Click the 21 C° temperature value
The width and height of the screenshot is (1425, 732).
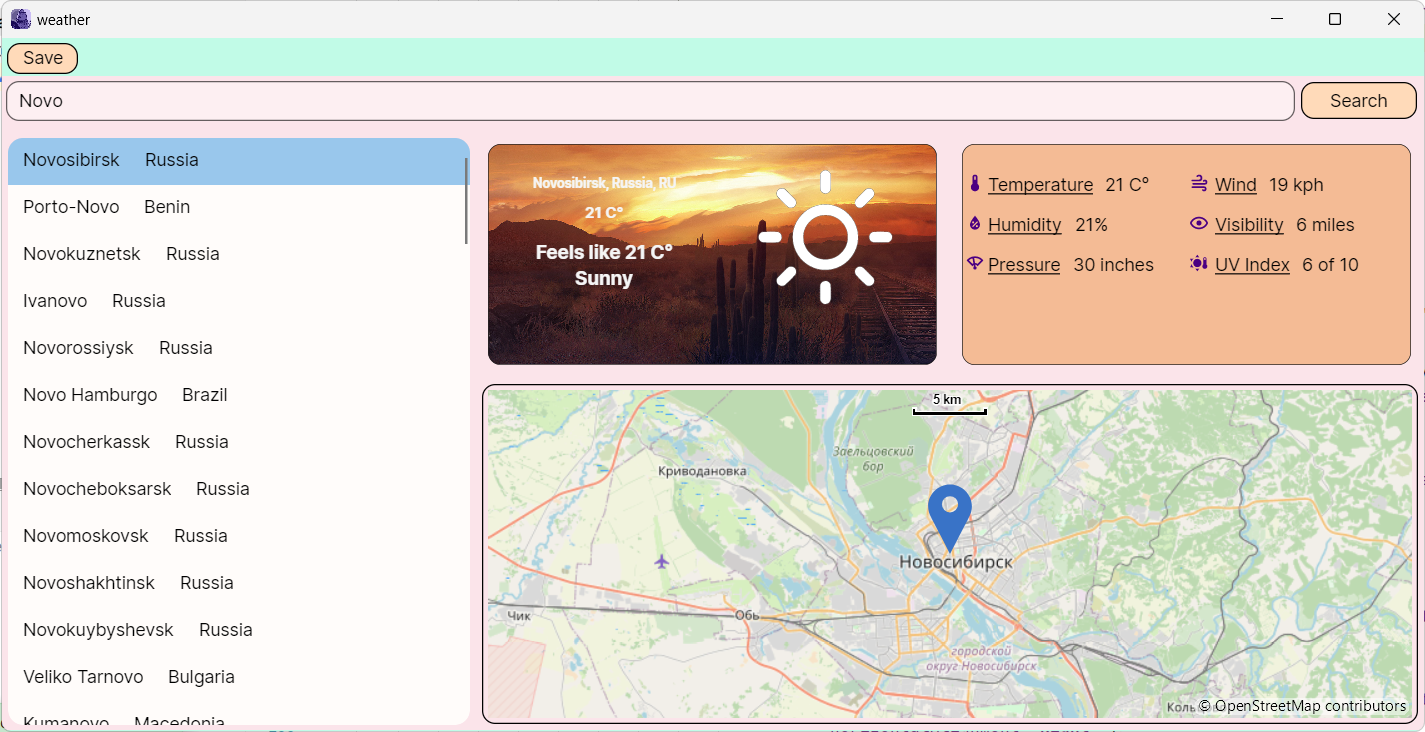[1127, 185]
